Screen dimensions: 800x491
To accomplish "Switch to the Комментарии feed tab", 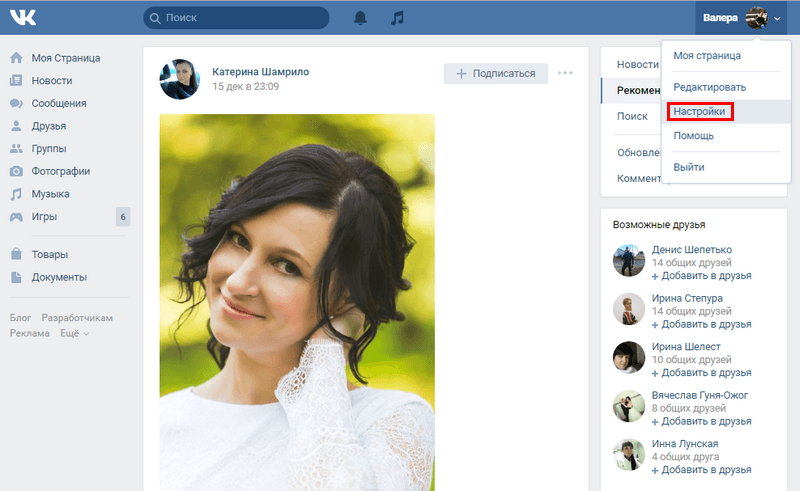I will [639, 179].
